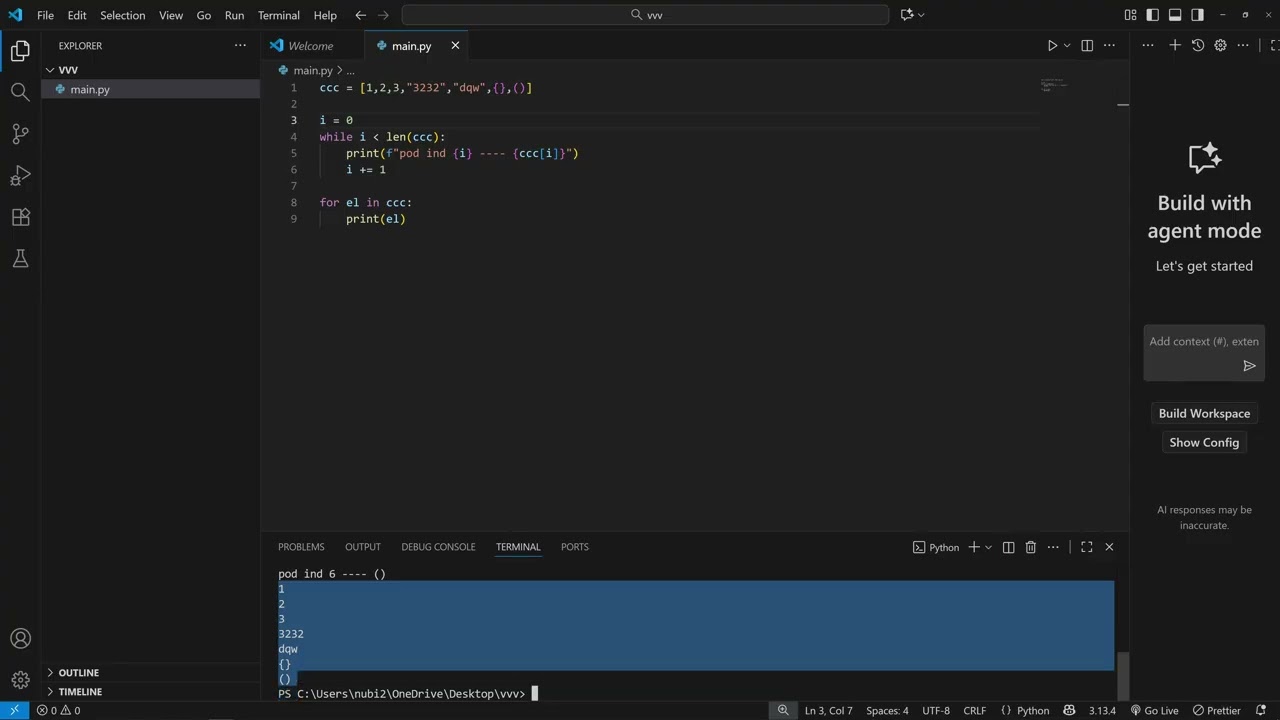This screenshot has width=1280, height=720.
Task: Switch to the Output panel tab
Action: [363, 547]
